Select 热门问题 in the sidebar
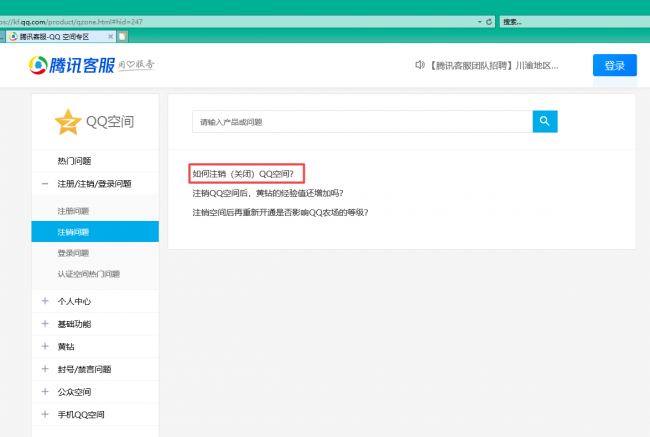 (x=74, y=161)
